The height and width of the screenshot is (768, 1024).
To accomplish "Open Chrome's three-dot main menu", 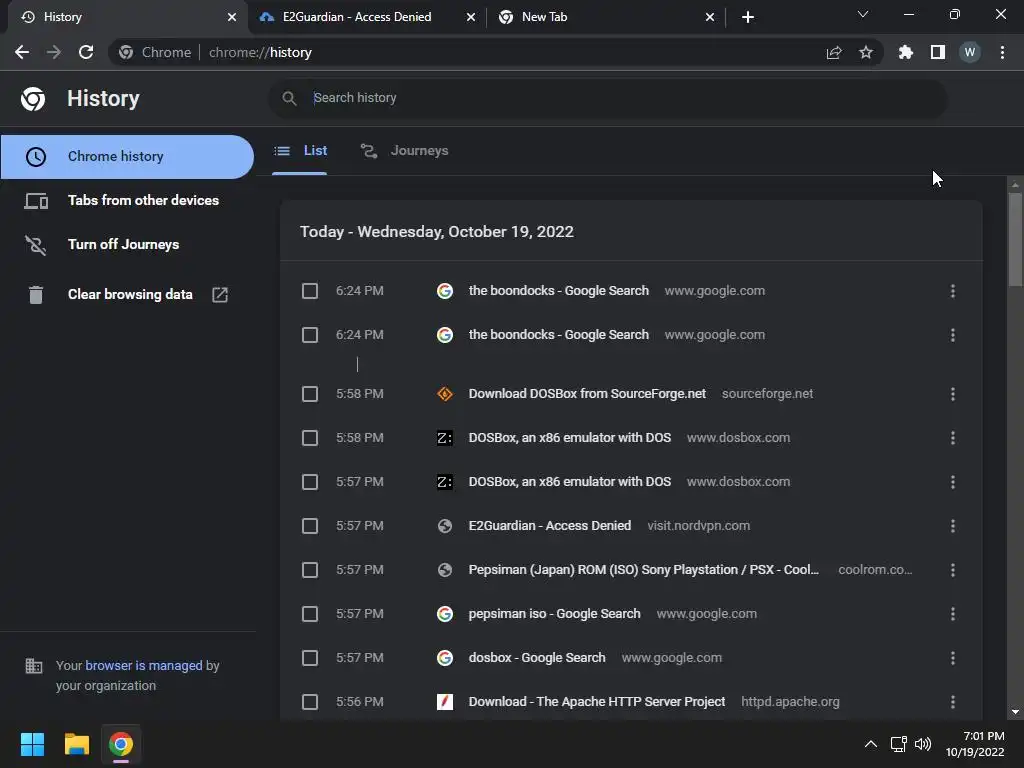I will point(1002,52).
